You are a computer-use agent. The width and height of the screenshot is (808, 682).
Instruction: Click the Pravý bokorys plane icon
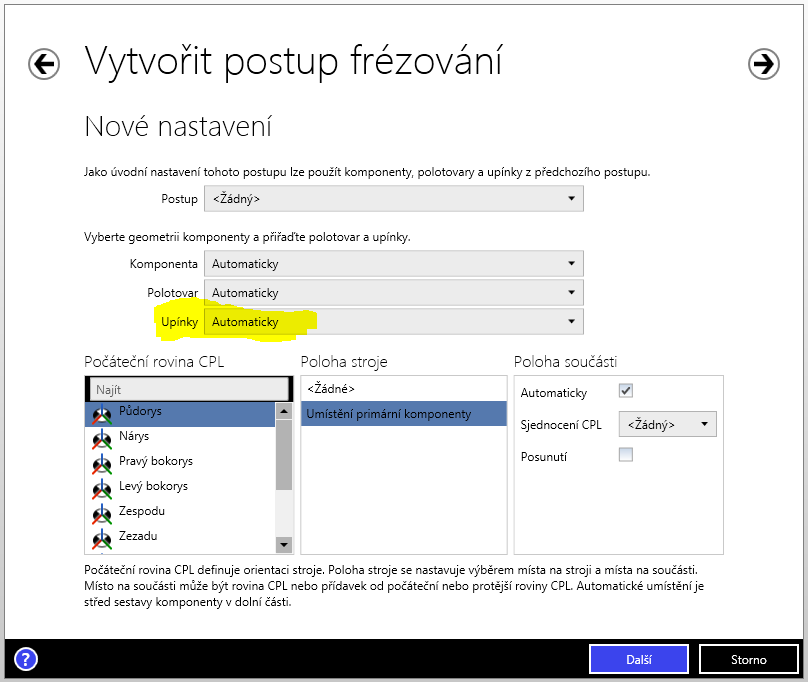102,463
